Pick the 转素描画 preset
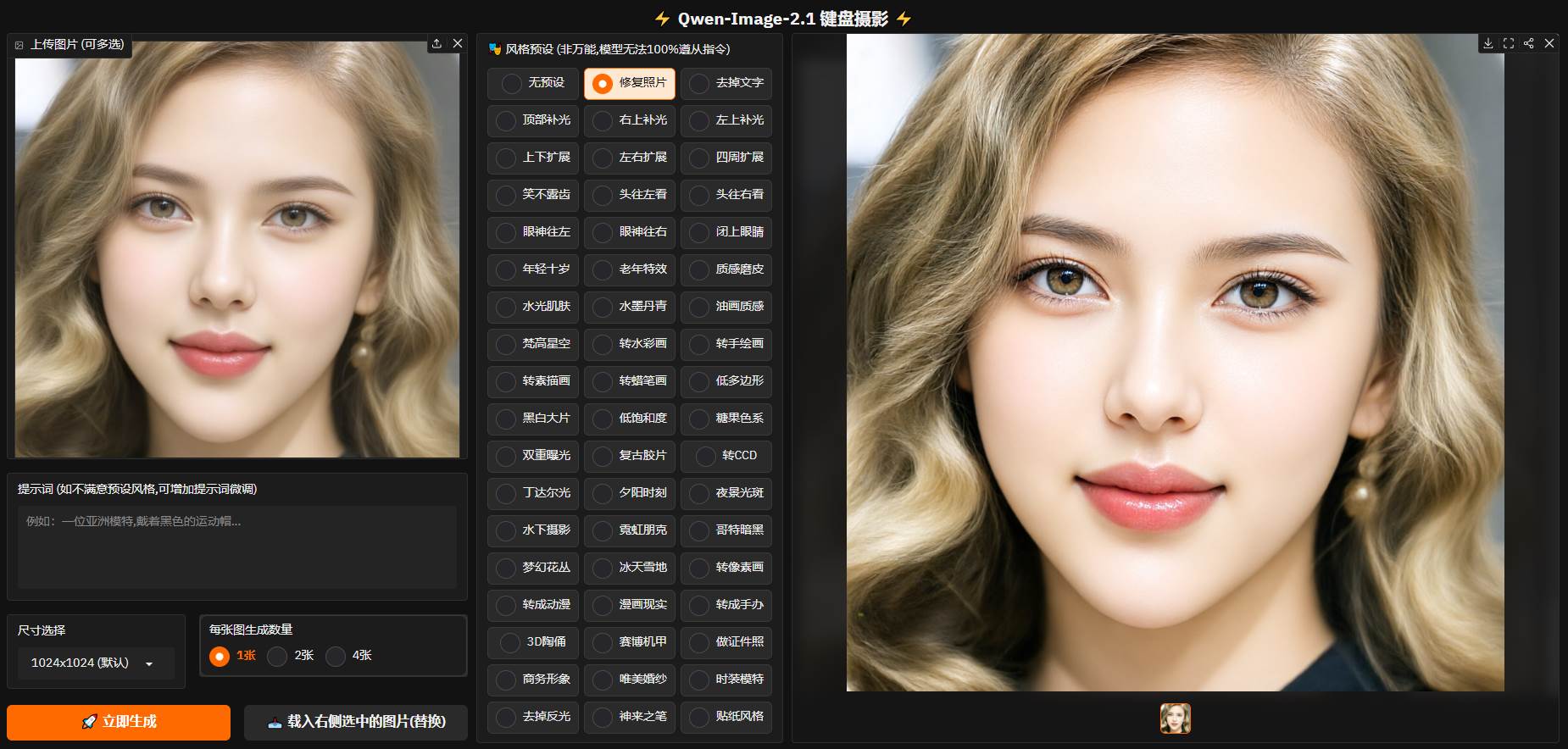The image size is (1568, 749). [533, 381]
